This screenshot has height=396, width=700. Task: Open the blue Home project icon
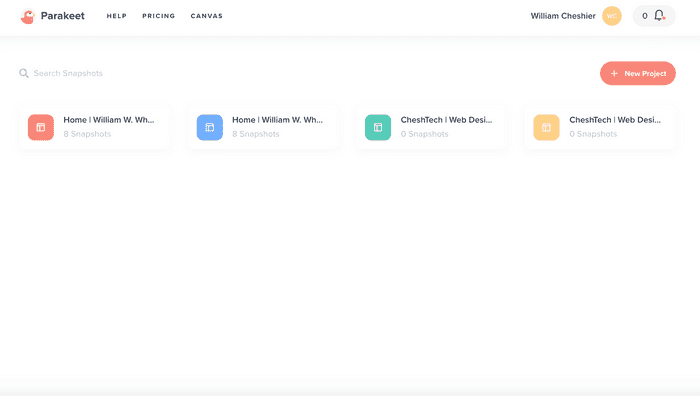[209, 127]
